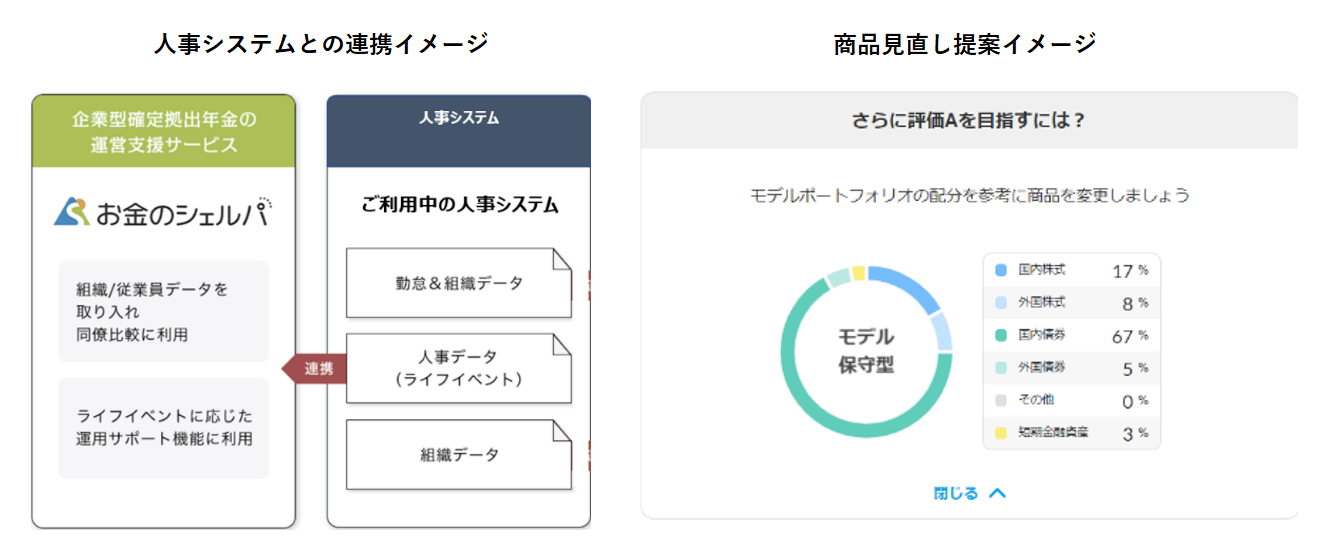This screenshot has height=541, width=1319.
Task: Click the 閉じる link text
Action: 956,493
